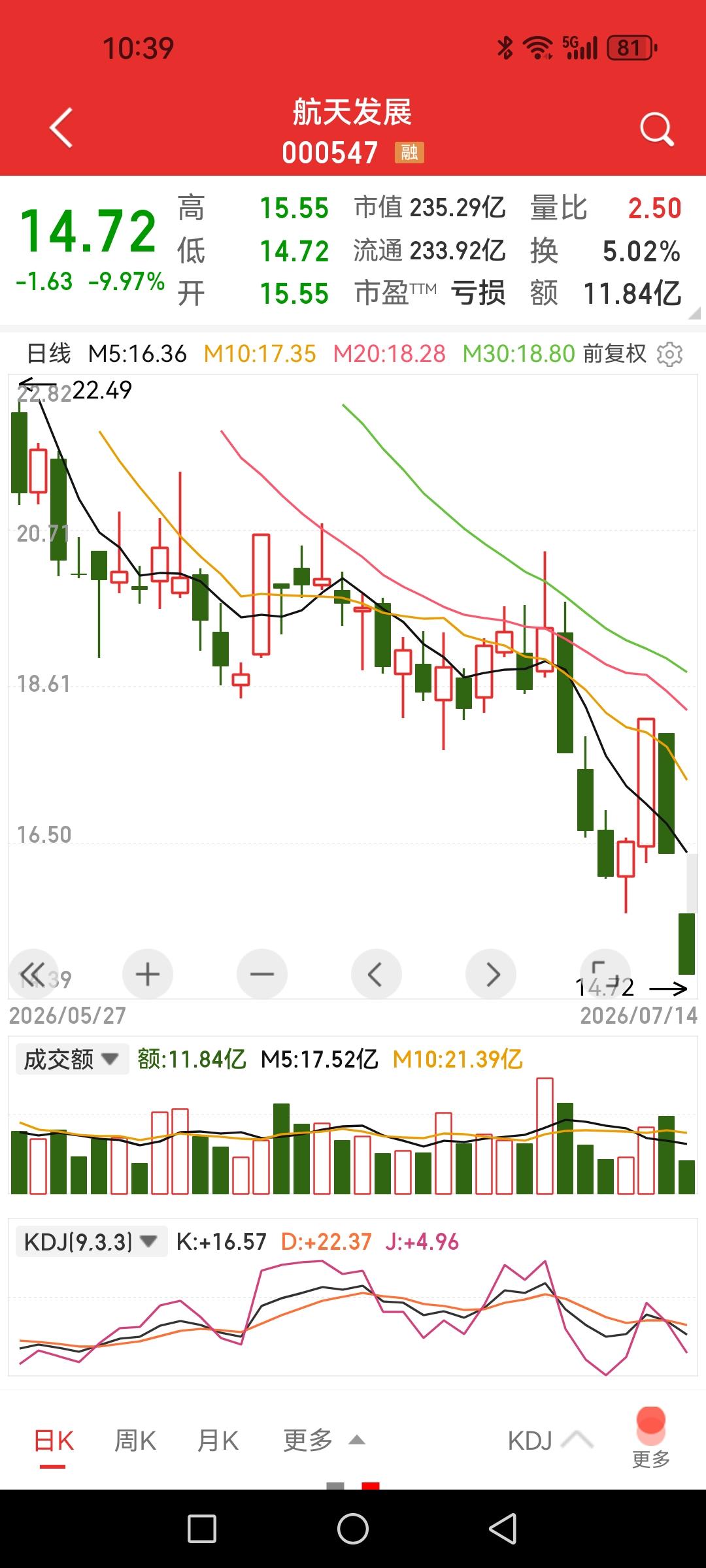Select 月K tab
This screenshot has height=1568, width=706.
[x=218, y=1441]
